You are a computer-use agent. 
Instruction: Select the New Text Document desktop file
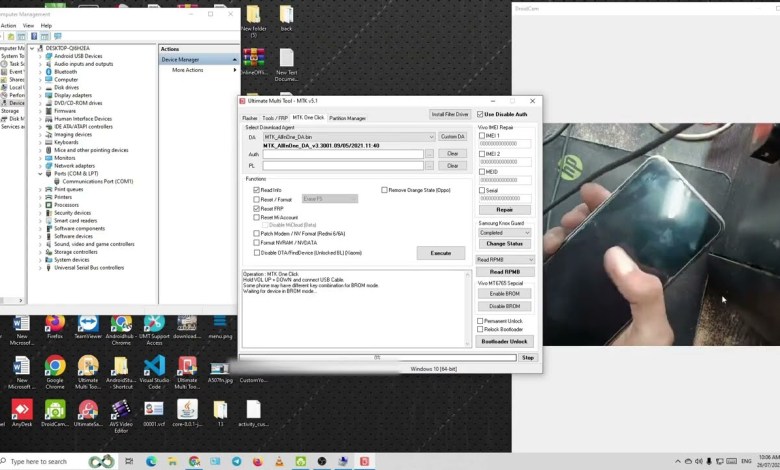coord(287,65)
